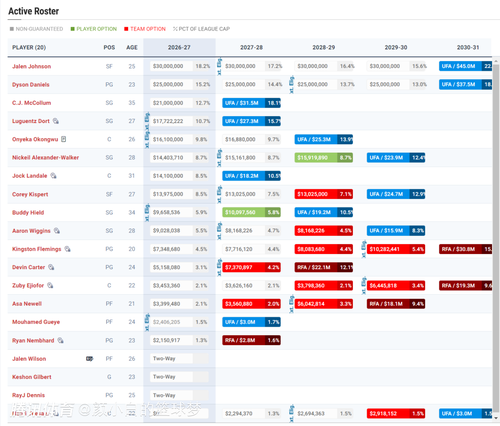Open Nickeil Alexander-Walker player link
The image size is (500, 426).
[x=46, y=157]
